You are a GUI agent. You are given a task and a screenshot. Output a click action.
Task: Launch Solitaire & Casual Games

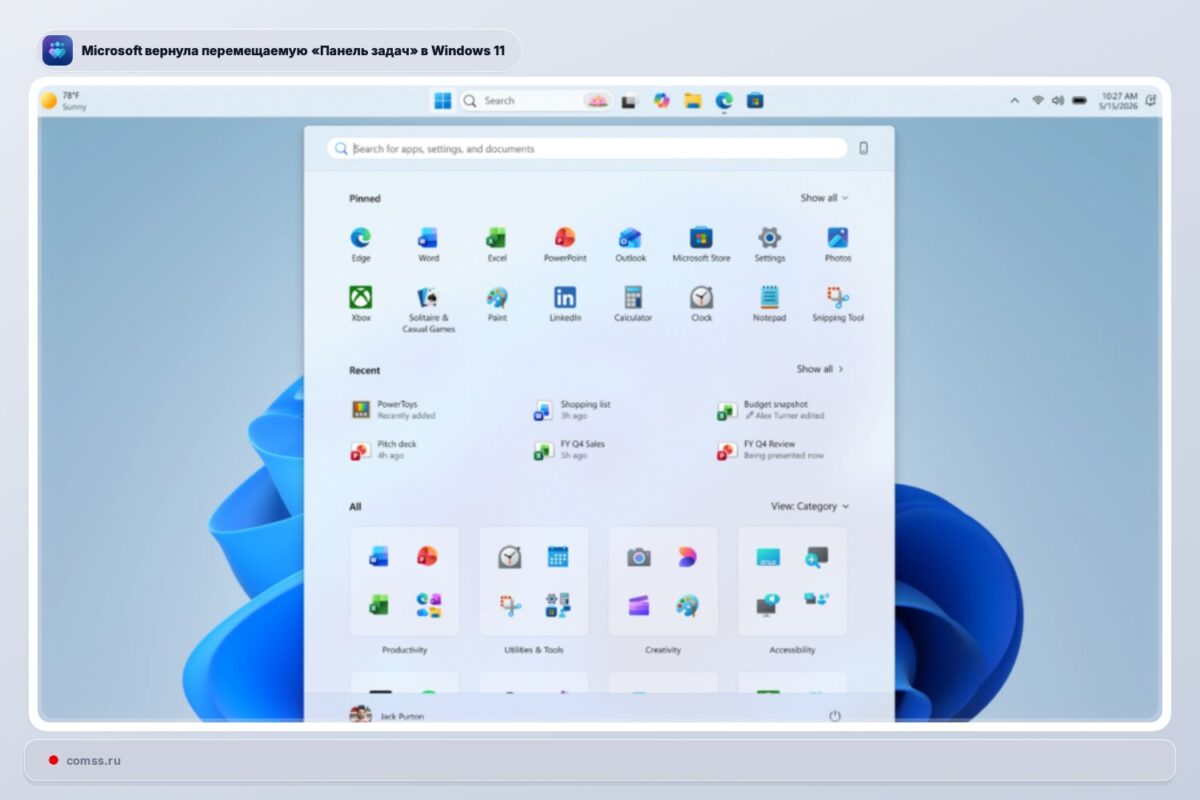click(428, 309)
